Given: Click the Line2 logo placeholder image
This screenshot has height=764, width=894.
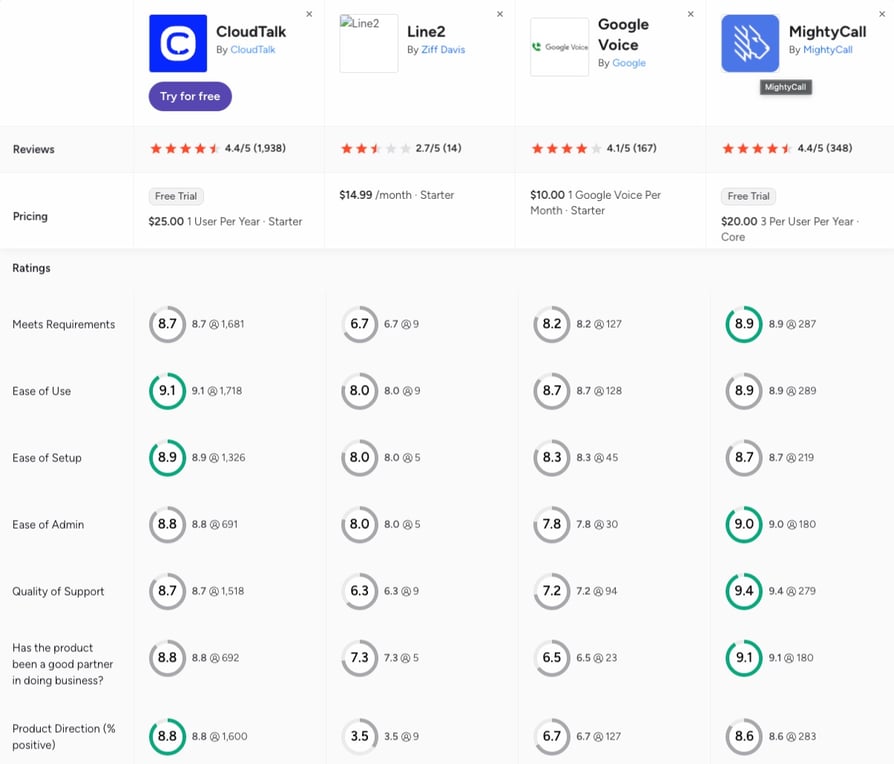Looking at the screenshot, I should pyautogui.click(x=369, y=43).
